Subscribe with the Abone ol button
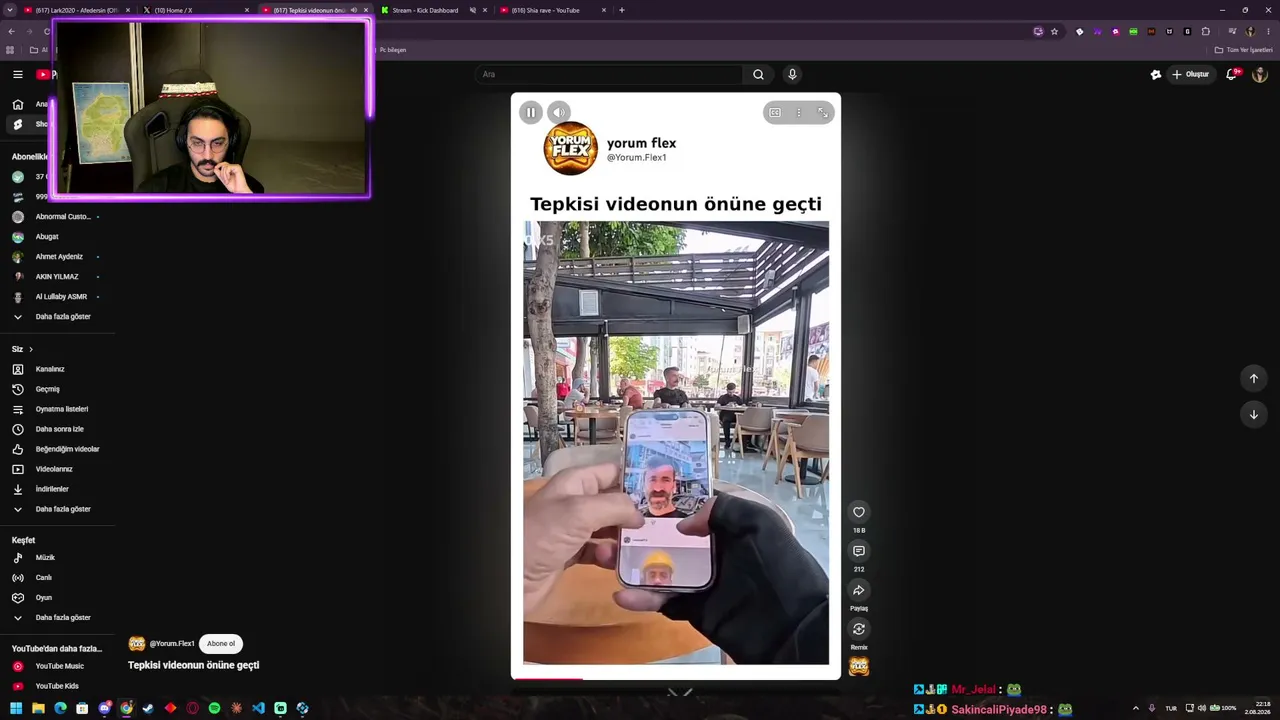This screenshot has width=1280, height=720. click(x=221, y=643)
